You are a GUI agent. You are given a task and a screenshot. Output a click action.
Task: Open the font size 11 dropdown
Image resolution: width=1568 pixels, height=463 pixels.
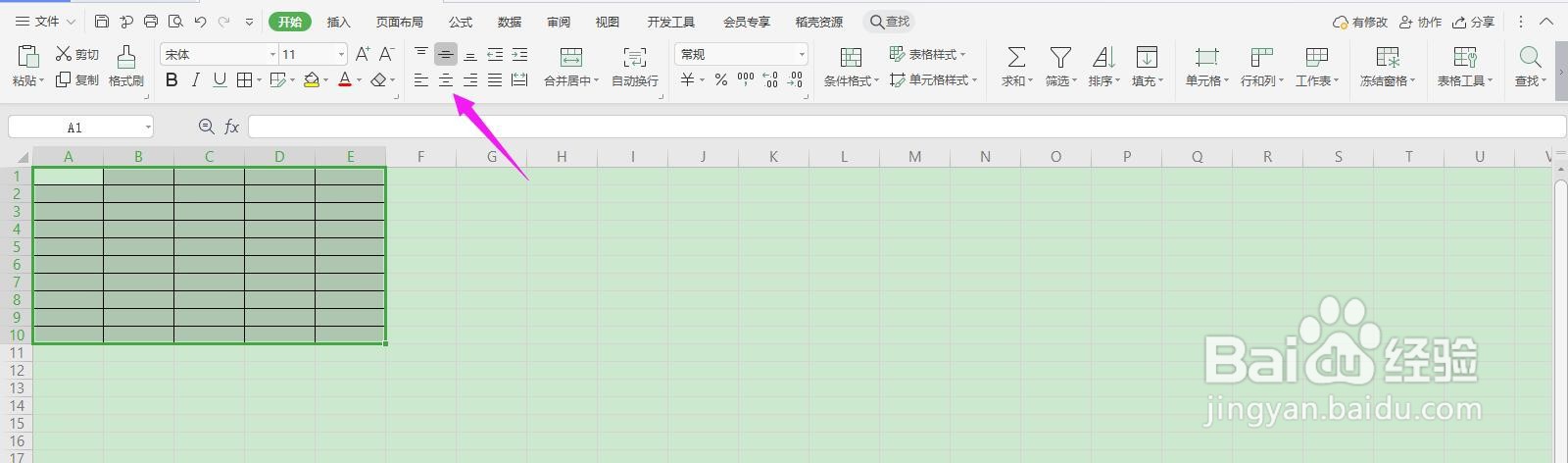coord(341,55)
